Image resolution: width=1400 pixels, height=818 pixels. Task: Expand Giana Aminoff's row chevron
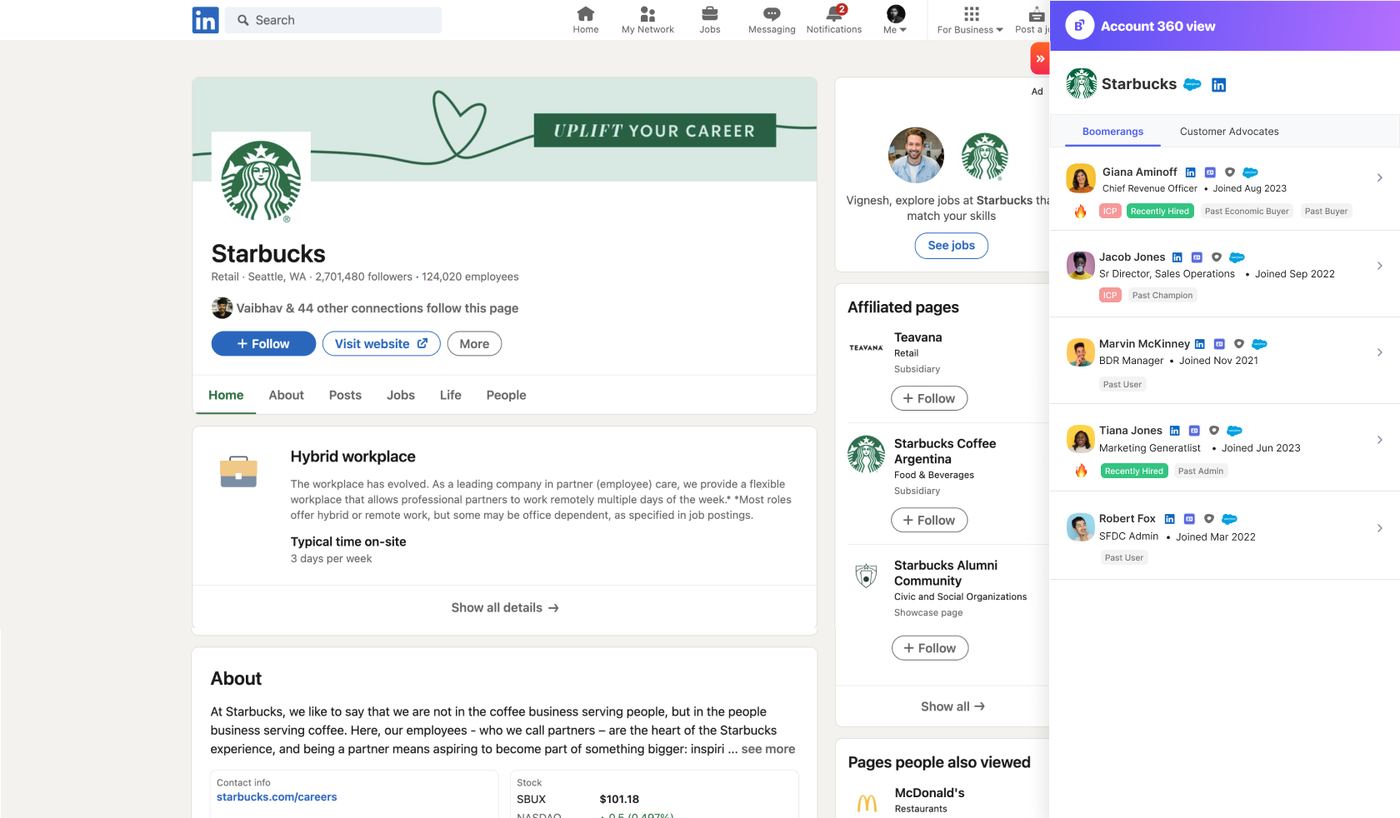[x=1380, y=178]
